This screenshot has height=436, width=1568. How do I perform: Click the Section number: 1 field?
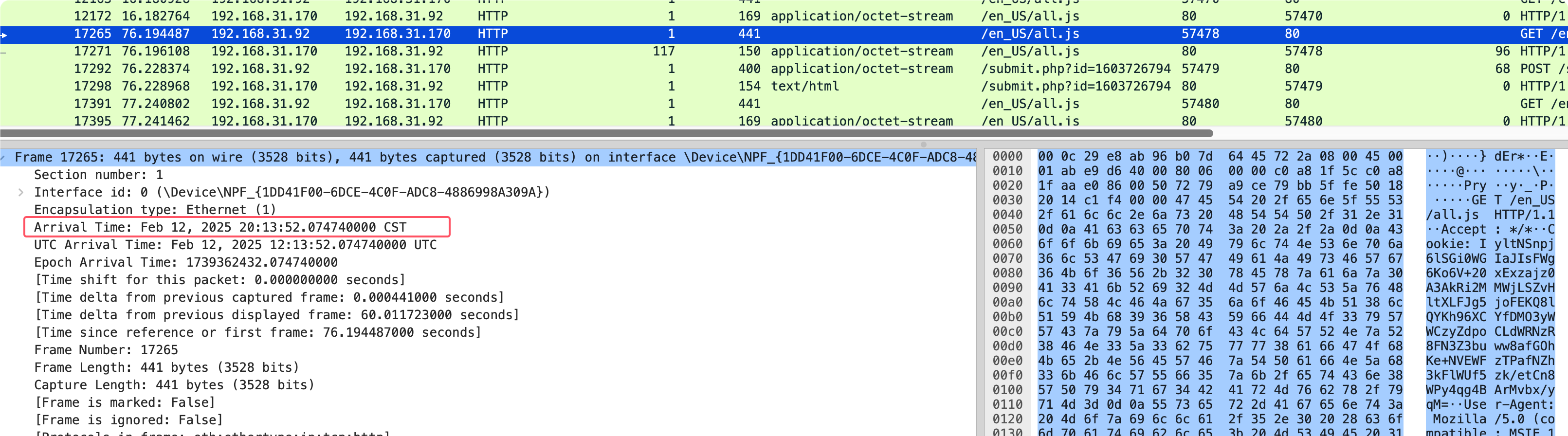[99, 175]
